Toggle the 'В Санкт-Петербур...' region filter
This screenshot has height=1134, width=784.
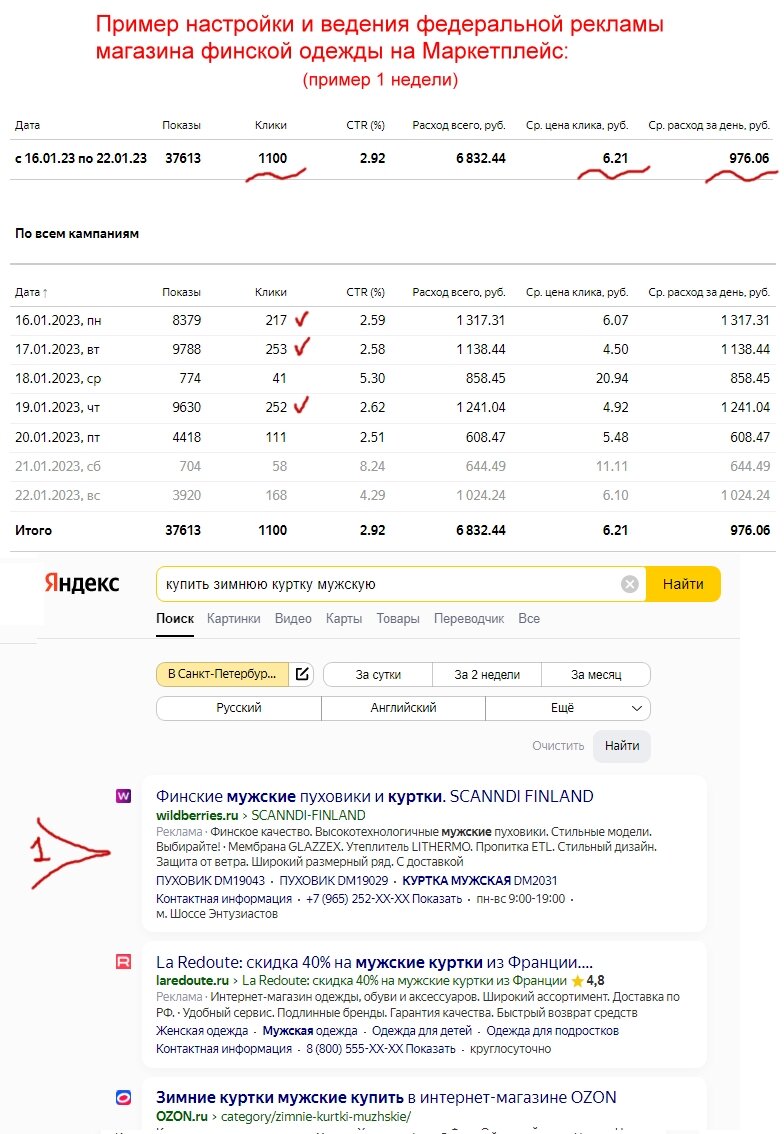[x=222, y=674]
